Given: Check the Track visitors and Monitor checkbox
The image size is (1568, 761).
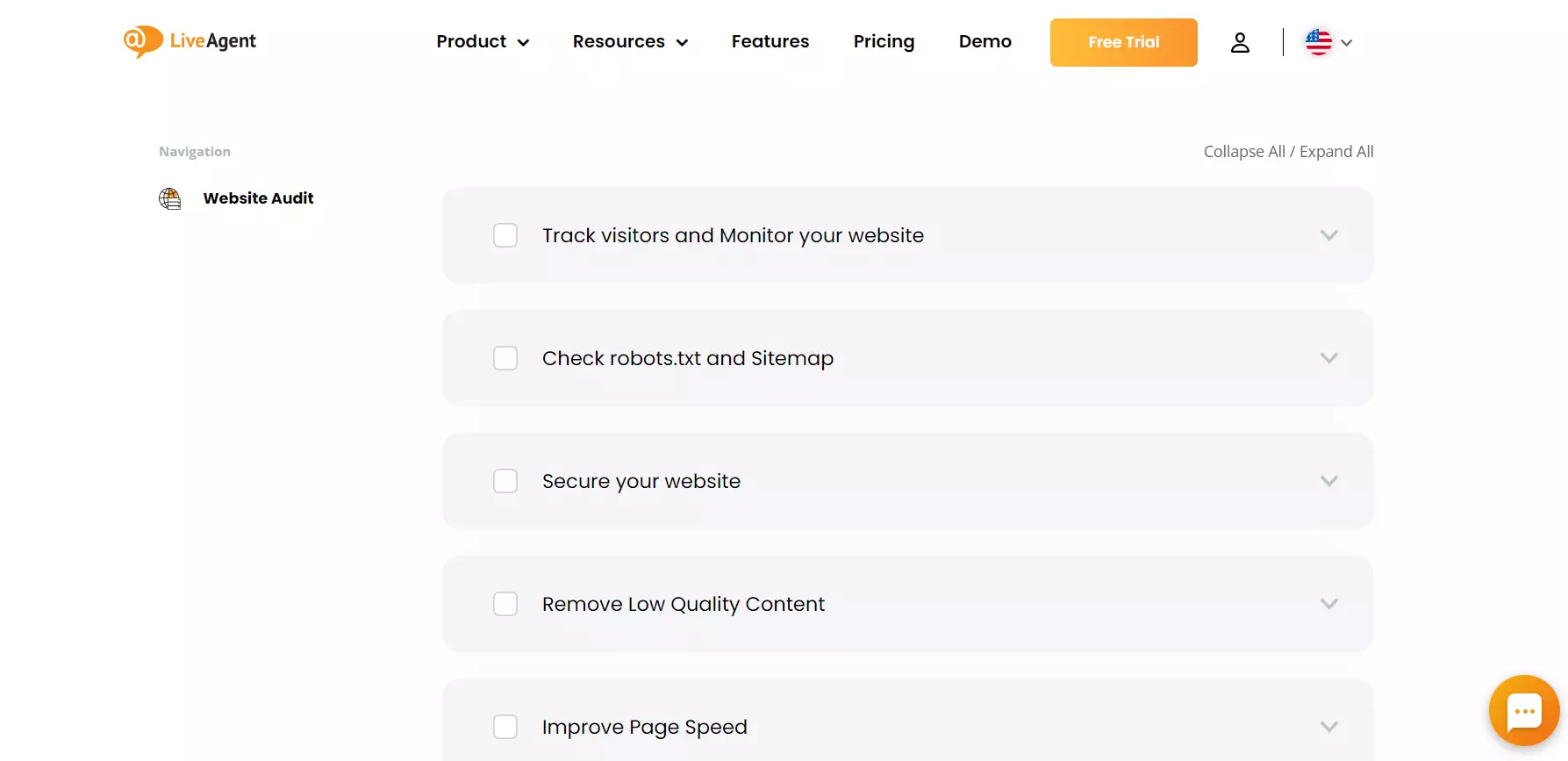Looking at the screenshot, I should (505, 235).
